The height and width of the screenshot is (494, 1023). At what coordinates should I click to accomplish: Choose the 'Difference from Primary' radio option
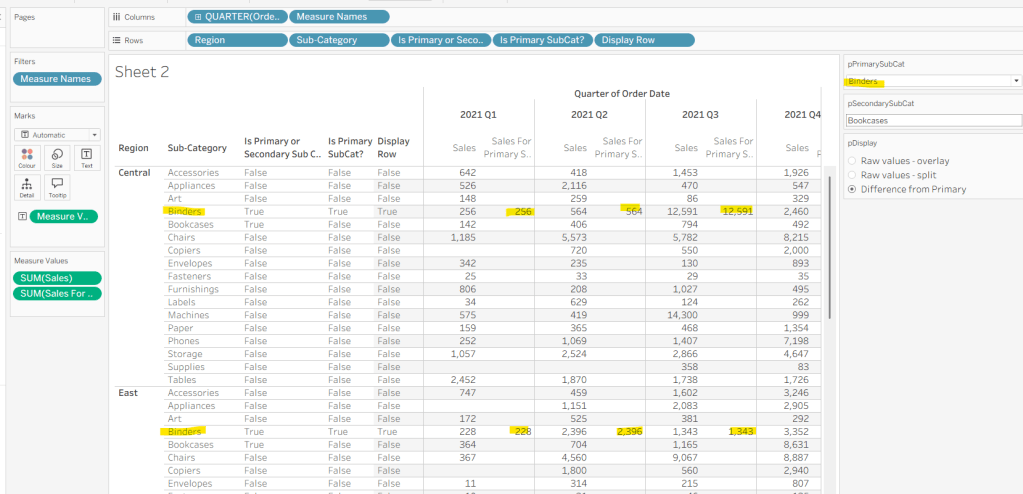pos(906,188)
